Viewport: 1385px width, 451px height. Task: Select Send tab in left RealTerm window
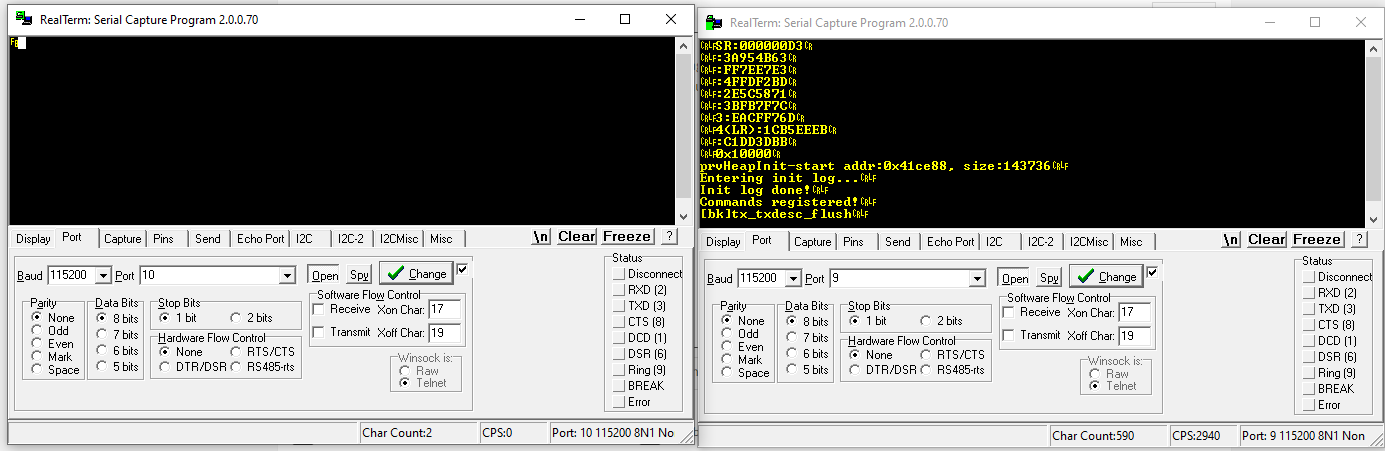click(208, 238)
